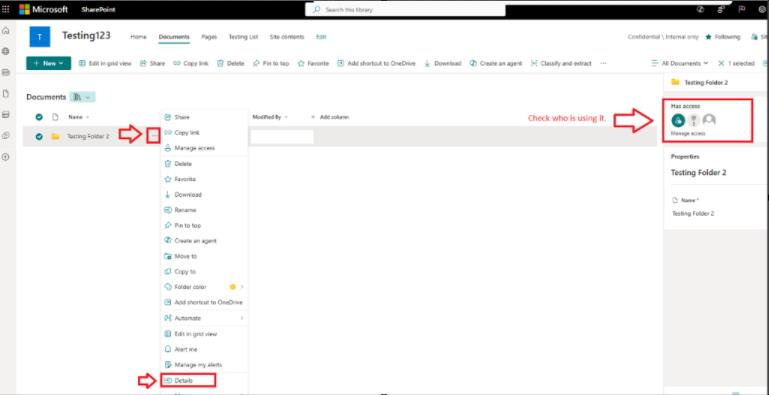Select Share in the context menu

[204, 117]
